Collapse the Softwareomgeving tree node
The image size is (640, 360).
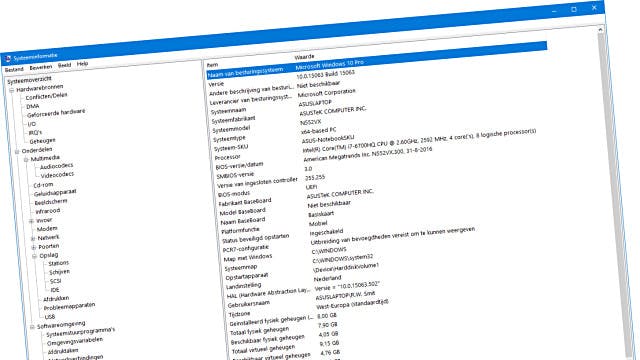pos(32,327)
